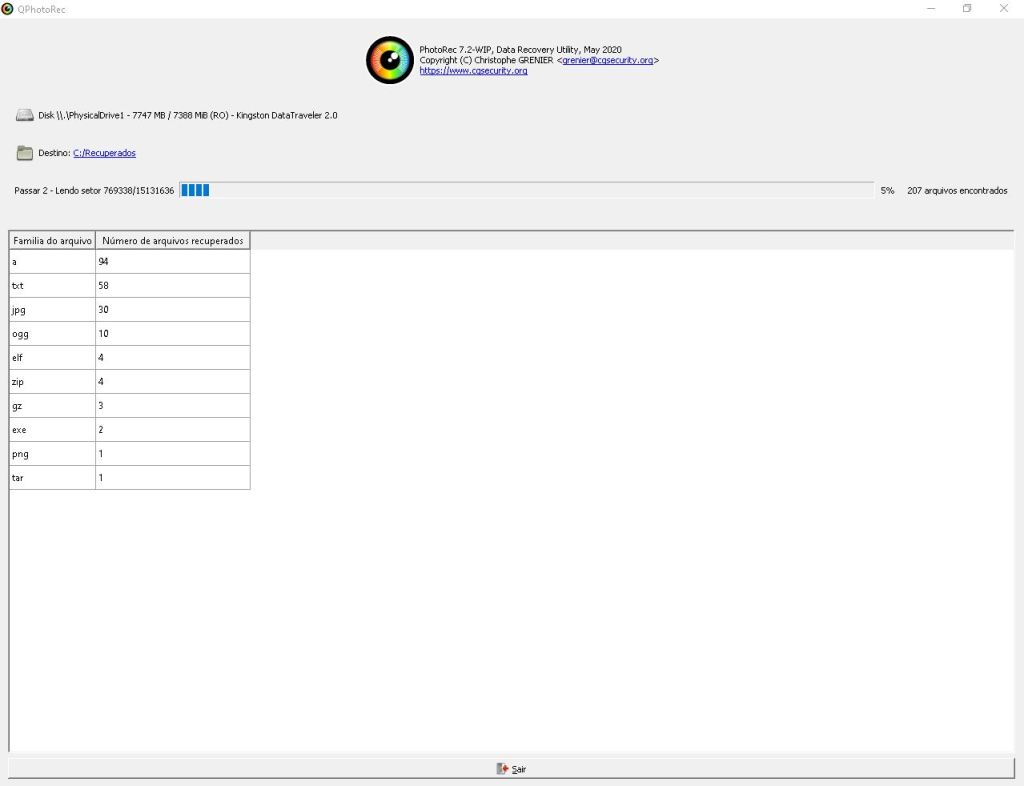Select the exe file family cell

[52, 430]
